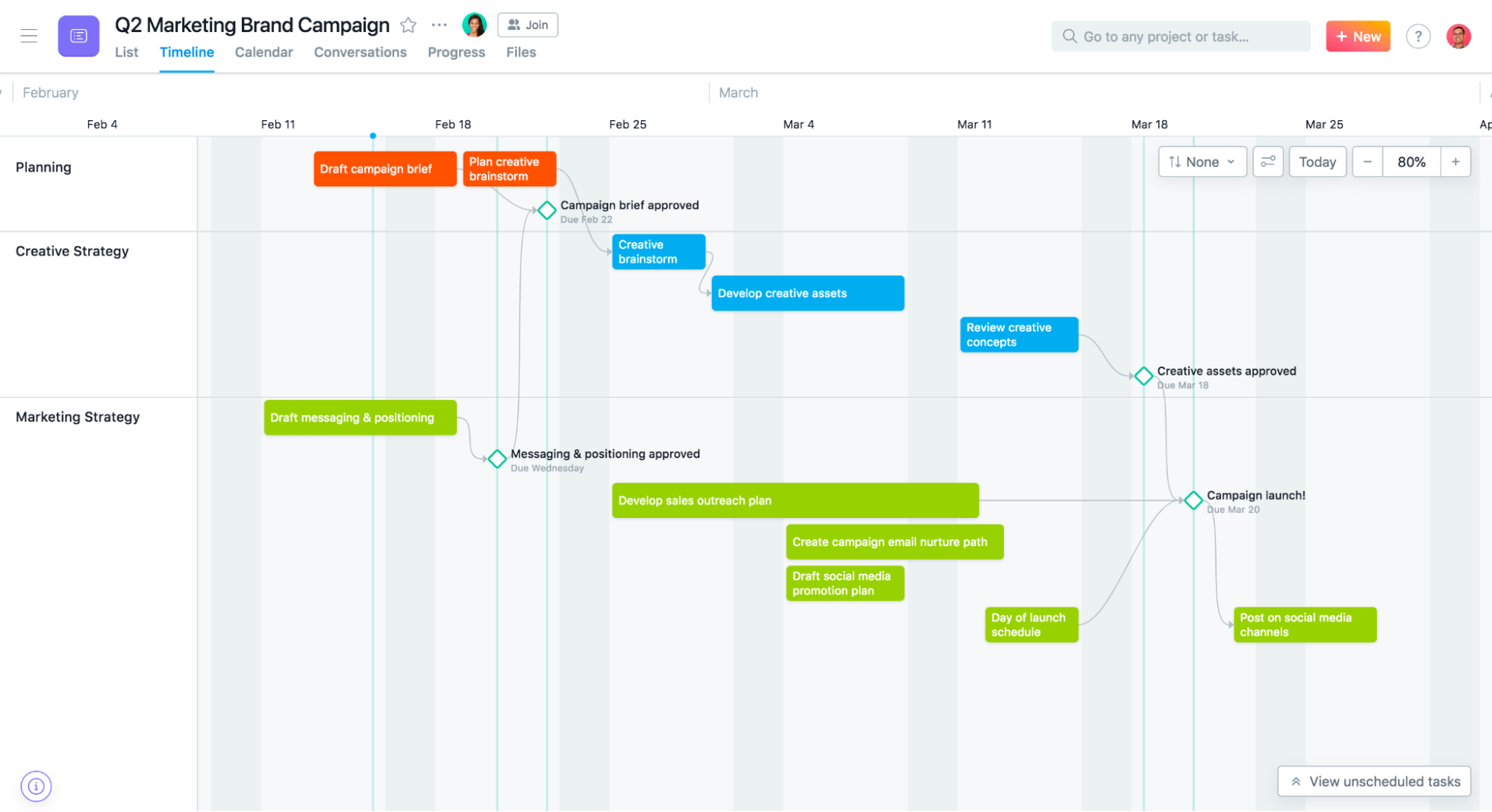Jump to Today on the timeline
Viewport: 1492px width, 812px height.
[x=1317, y=161]
